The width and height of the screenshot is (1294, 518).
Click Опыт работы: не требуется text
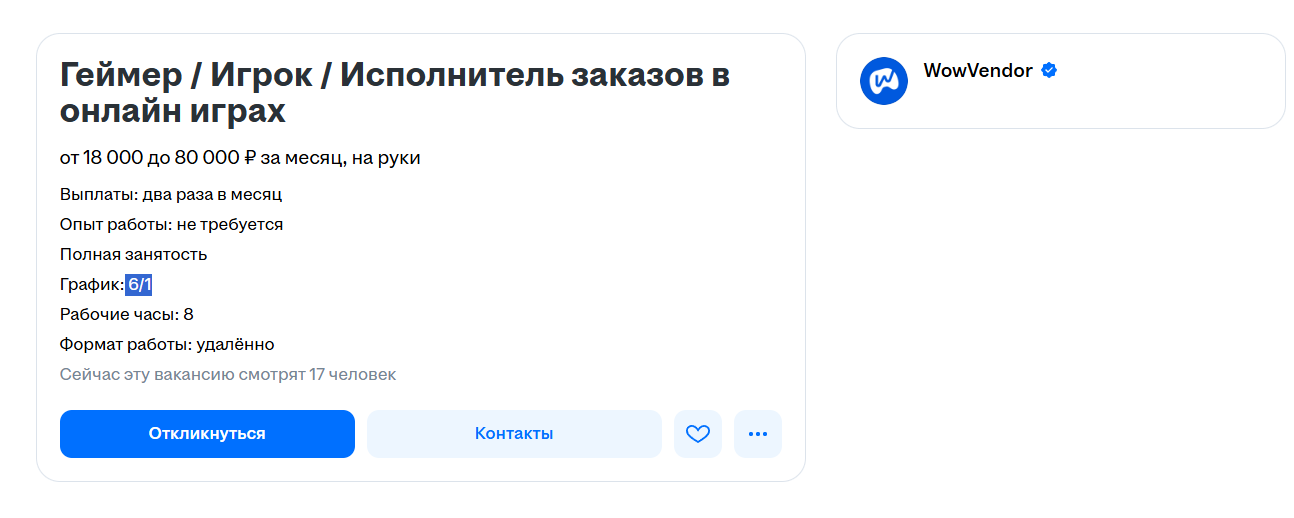172,224
